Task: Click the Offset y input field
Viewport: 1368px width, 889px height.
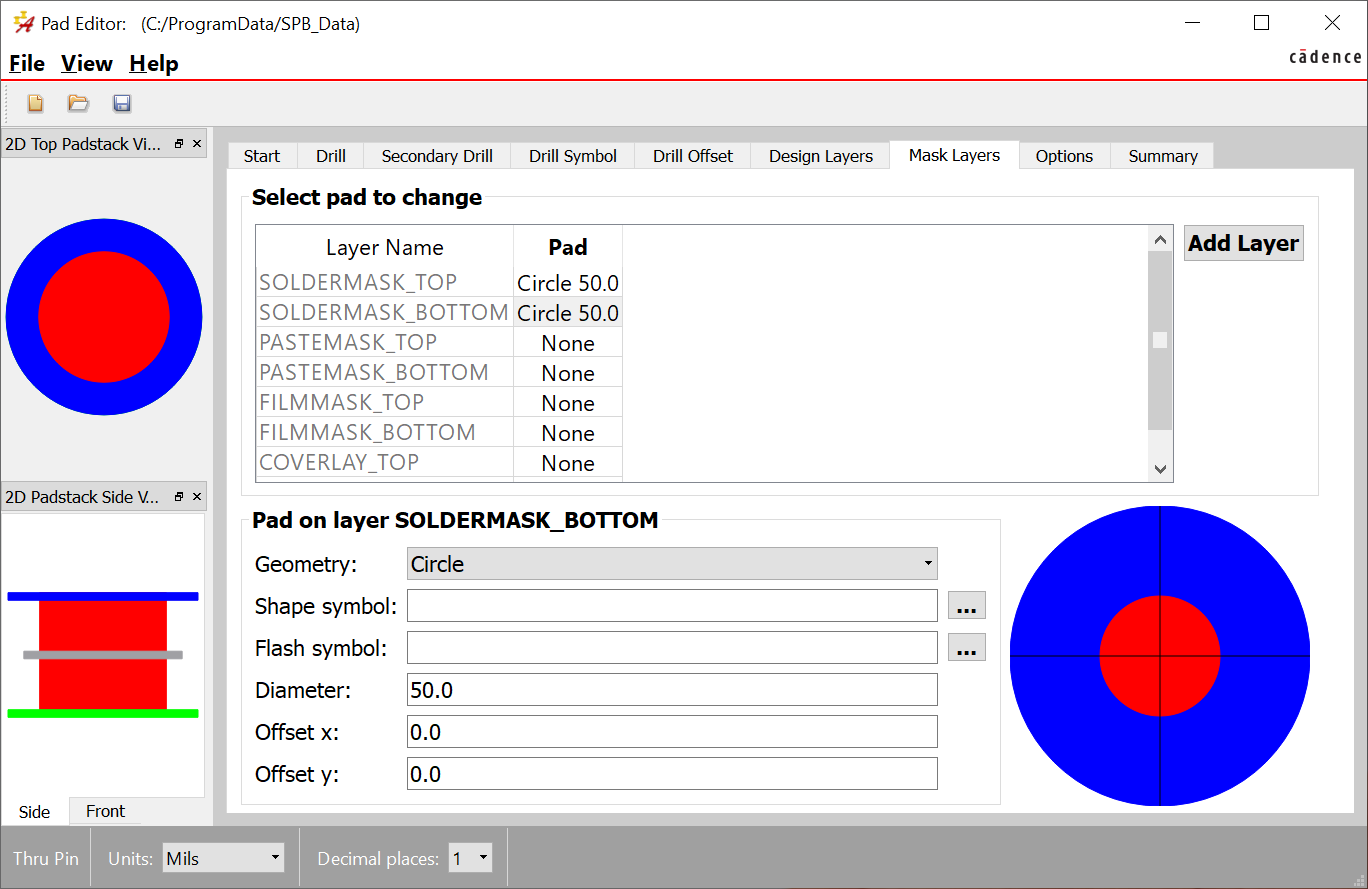Action: pos(672,774)
